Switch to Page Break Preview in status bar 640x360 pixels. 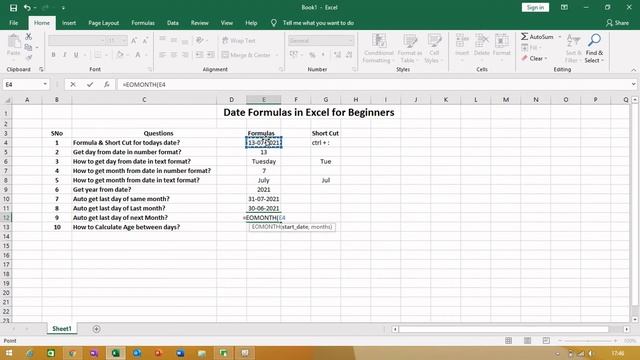point(546,340)
